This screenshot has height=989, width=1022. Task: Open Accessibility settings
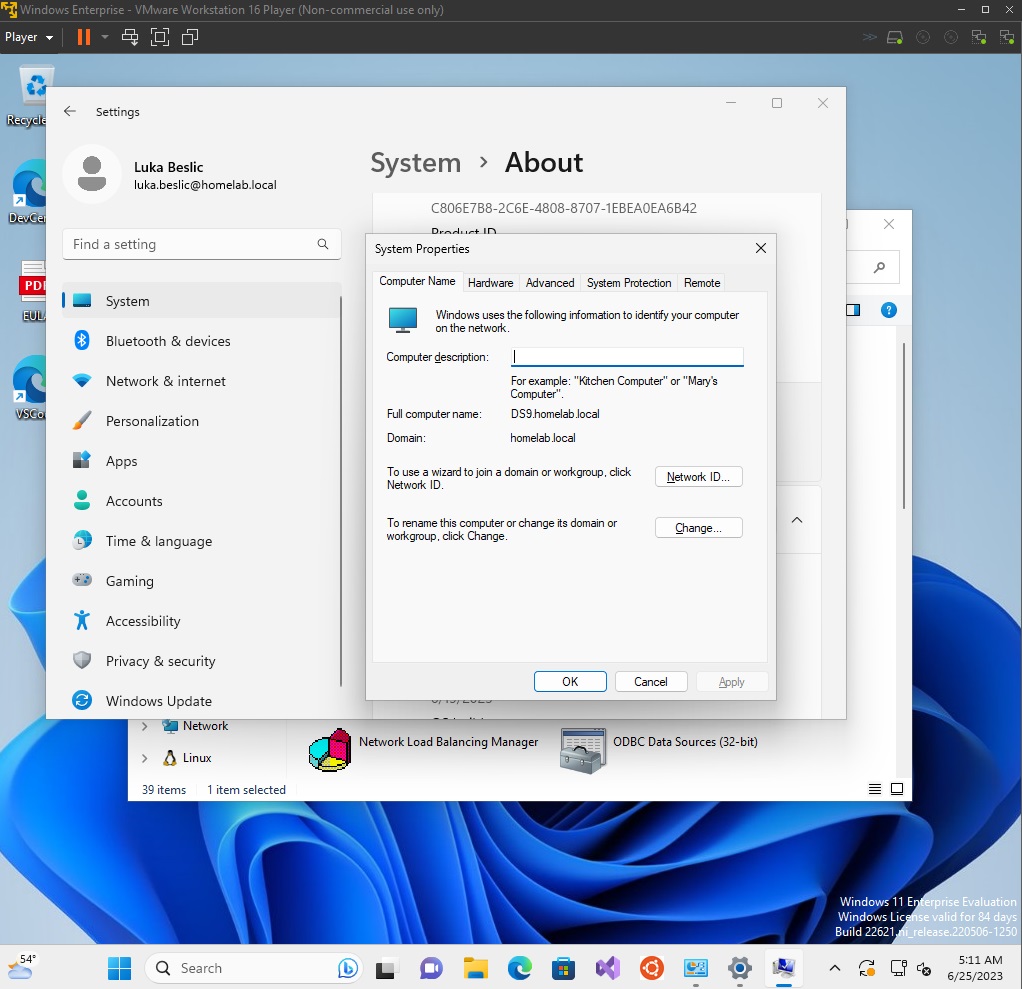tap(201, 621)
